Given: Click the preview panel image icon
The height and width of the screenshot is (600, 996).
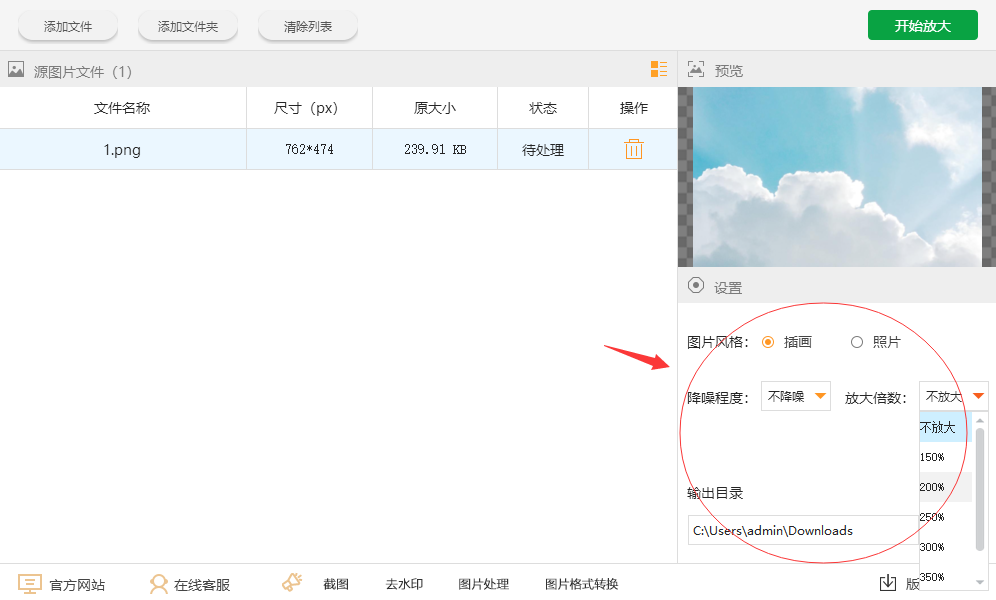Looking at the screenshot, I should (x=696, y=70).
